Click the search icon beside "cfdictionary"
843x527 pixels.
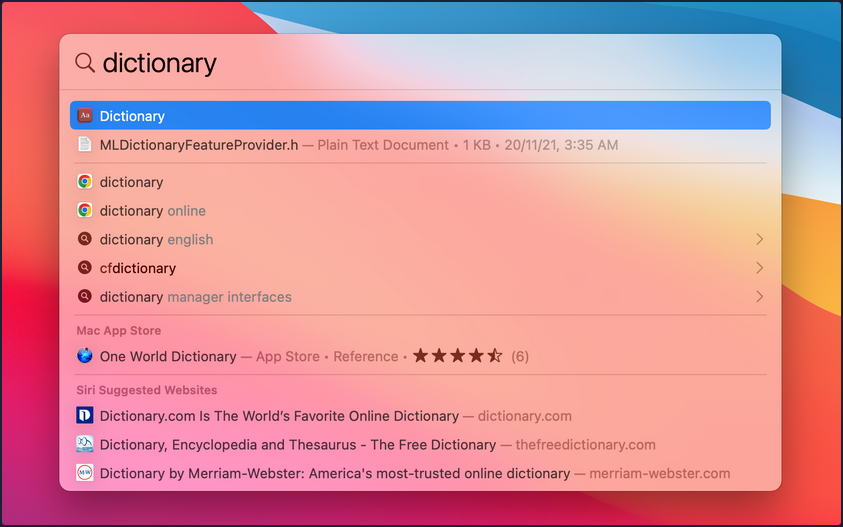point(84,267)
